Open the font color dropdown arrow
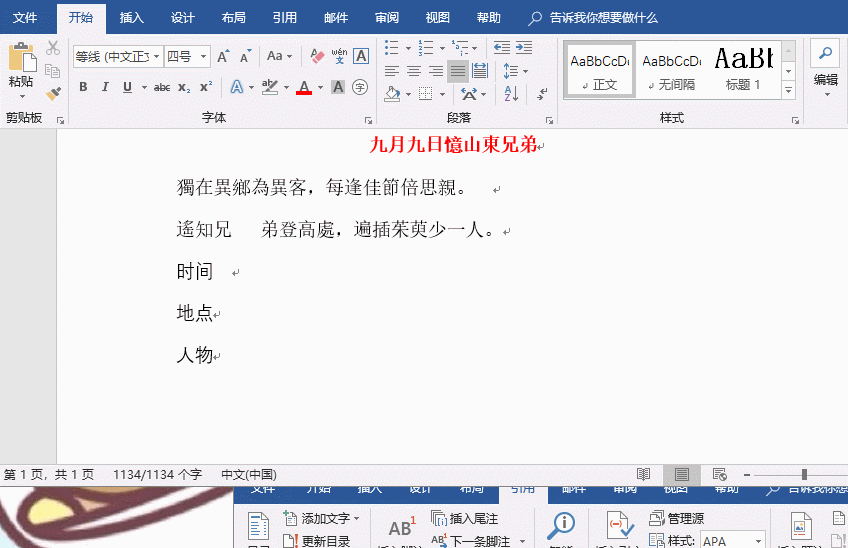Viewport: 848px width, 548px height. (320, 87)
